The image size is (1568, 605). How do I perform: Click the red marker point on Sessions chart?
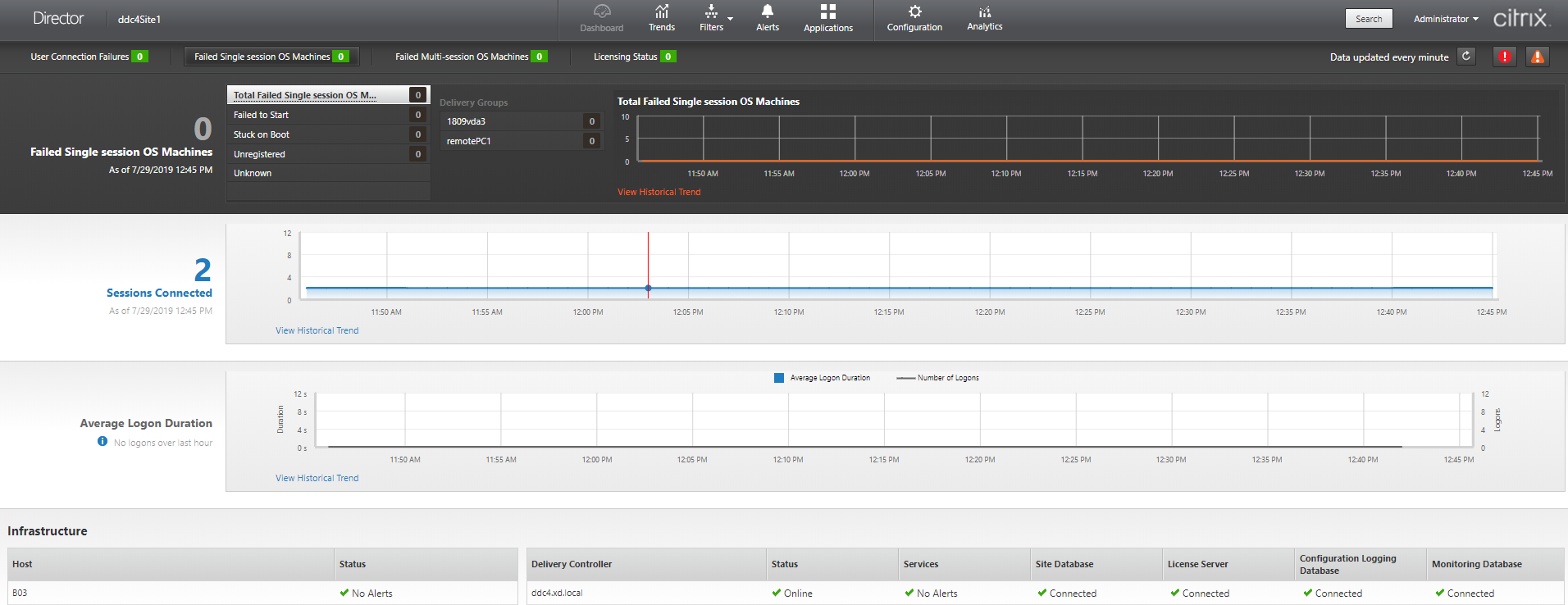(648, 288)
